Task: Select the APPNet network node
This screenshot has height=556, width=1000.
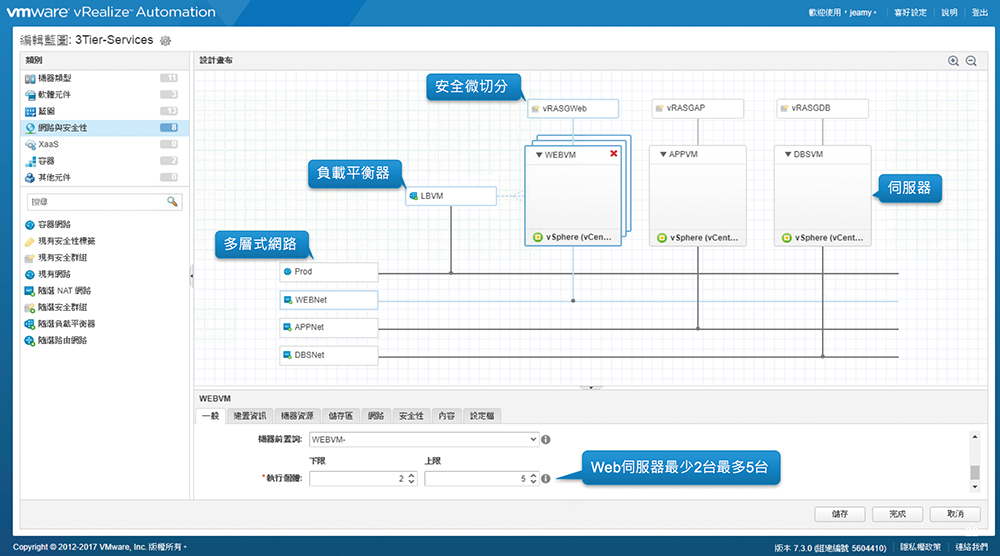Action: pyautogui.click(x=329, y=327)
